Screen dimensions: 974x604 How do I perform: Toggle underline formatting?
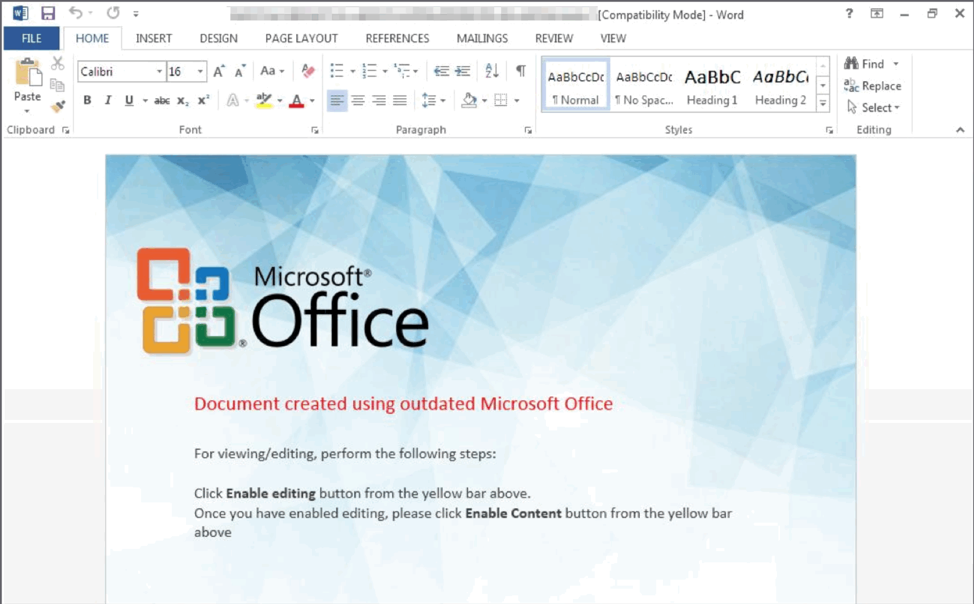[129, 100]
